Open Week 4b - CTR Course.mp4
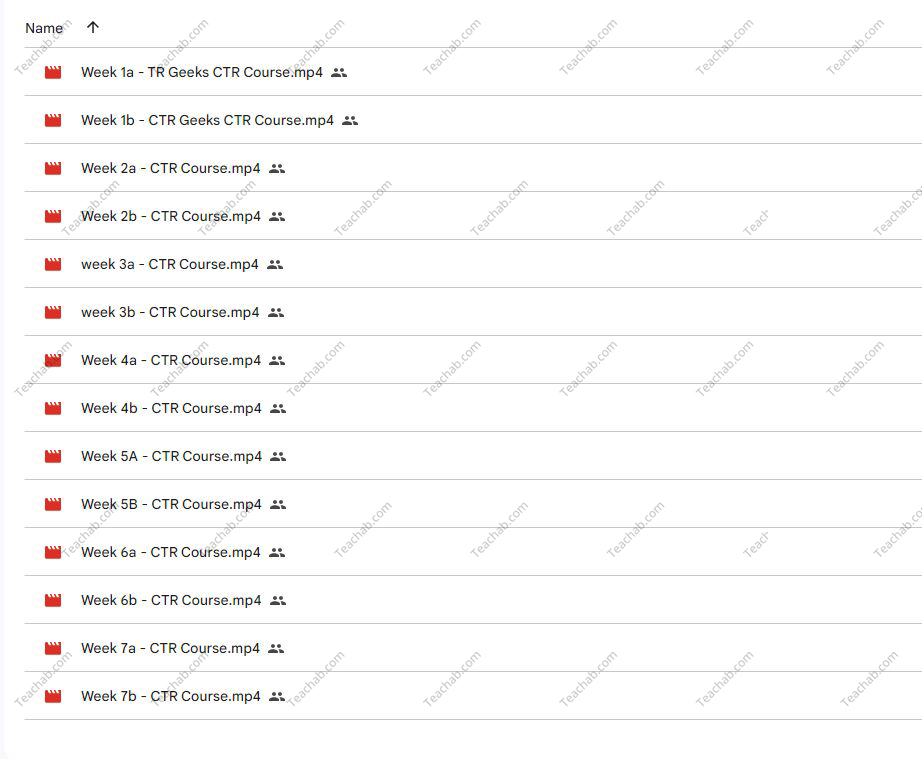Viewport: 922px width, 759px height. click(x=170, y=408)
